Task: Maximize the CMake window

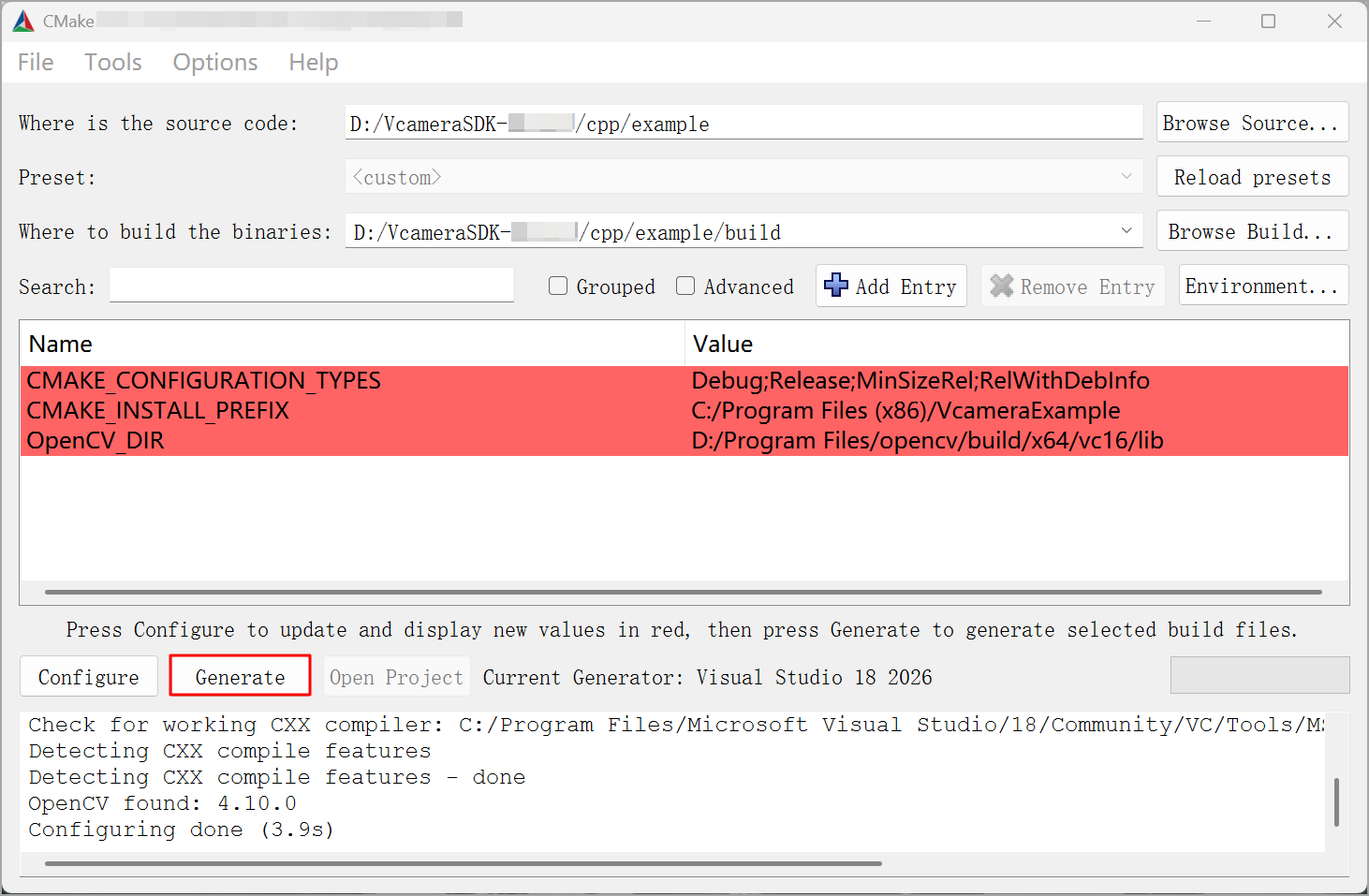Action: point(1269,21)
